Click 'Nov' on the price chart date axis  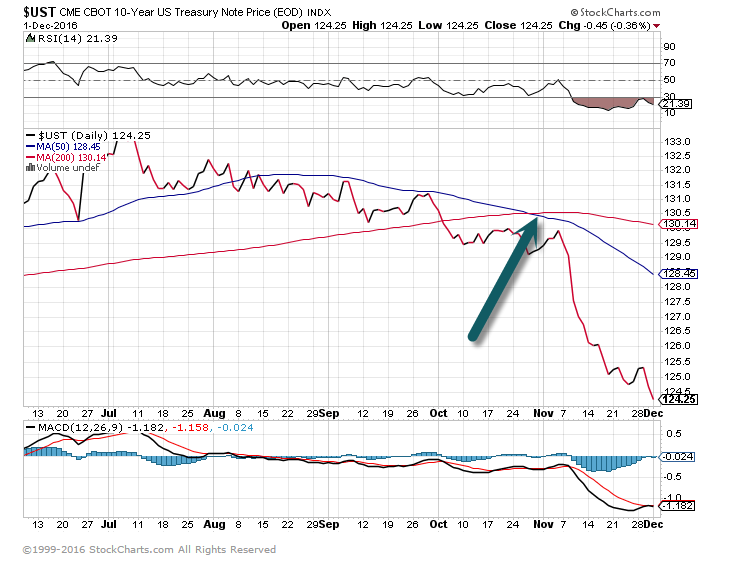tap(543, 413)
